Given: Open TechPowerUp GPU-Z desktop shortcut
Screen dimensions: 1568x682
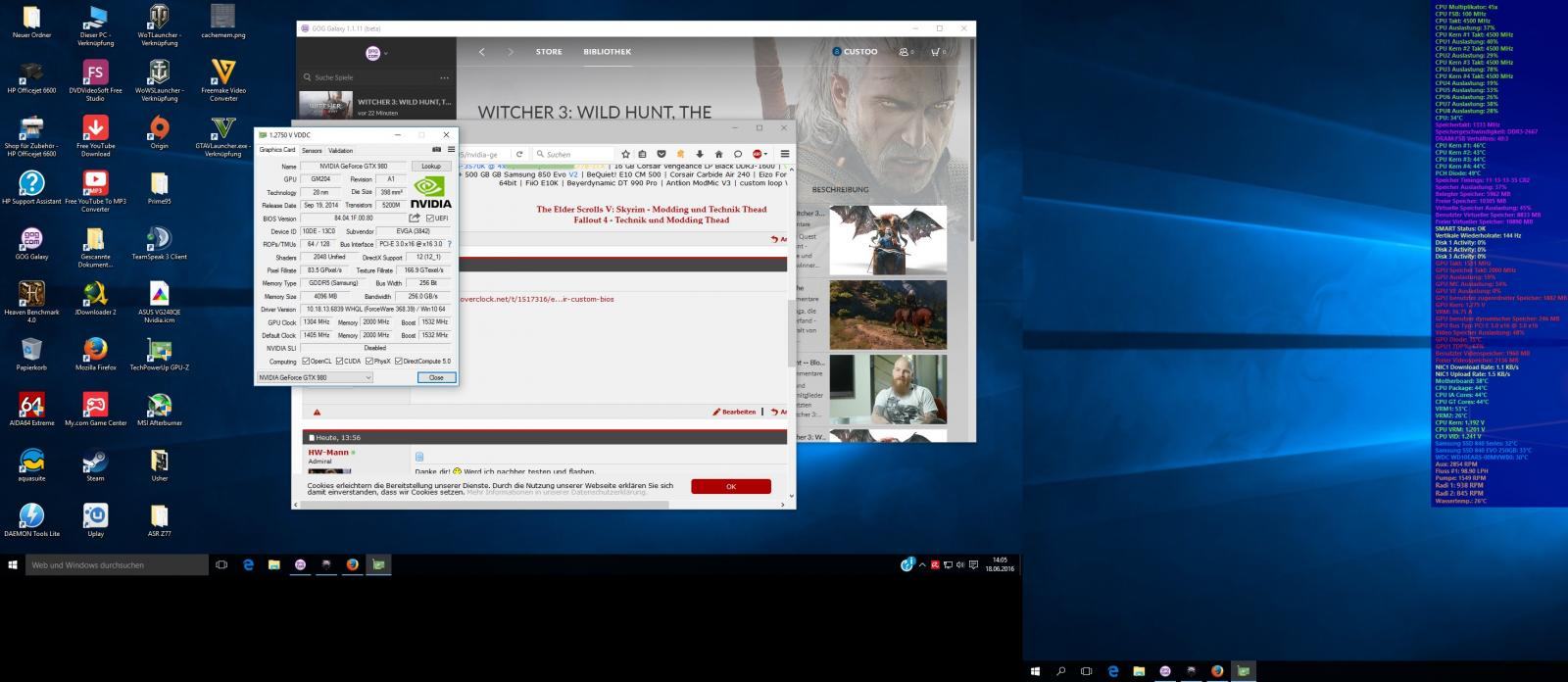Looking at the screenshot, I should [x=159, y=353].
